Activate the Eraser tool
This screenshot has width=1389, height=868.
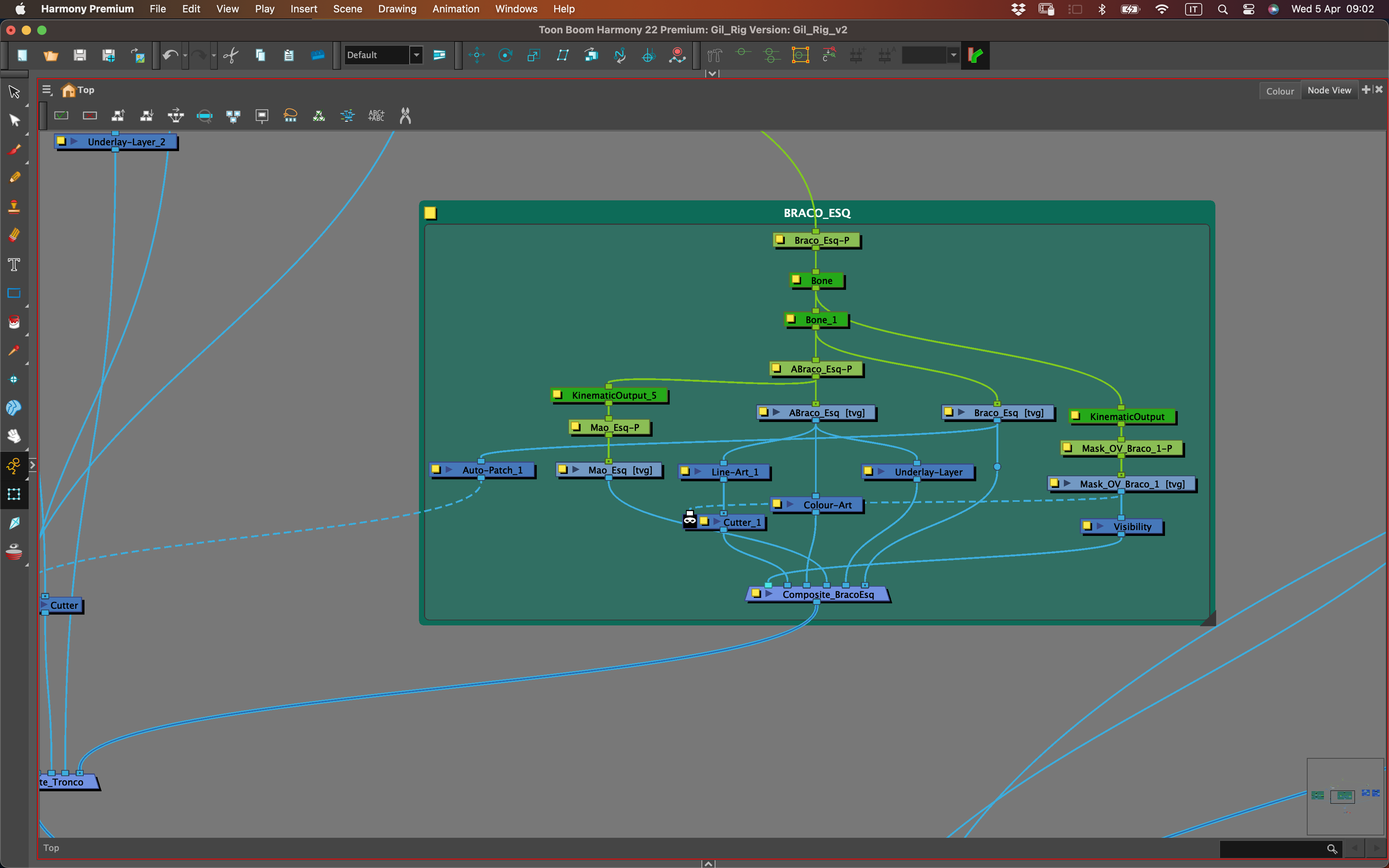14,235
